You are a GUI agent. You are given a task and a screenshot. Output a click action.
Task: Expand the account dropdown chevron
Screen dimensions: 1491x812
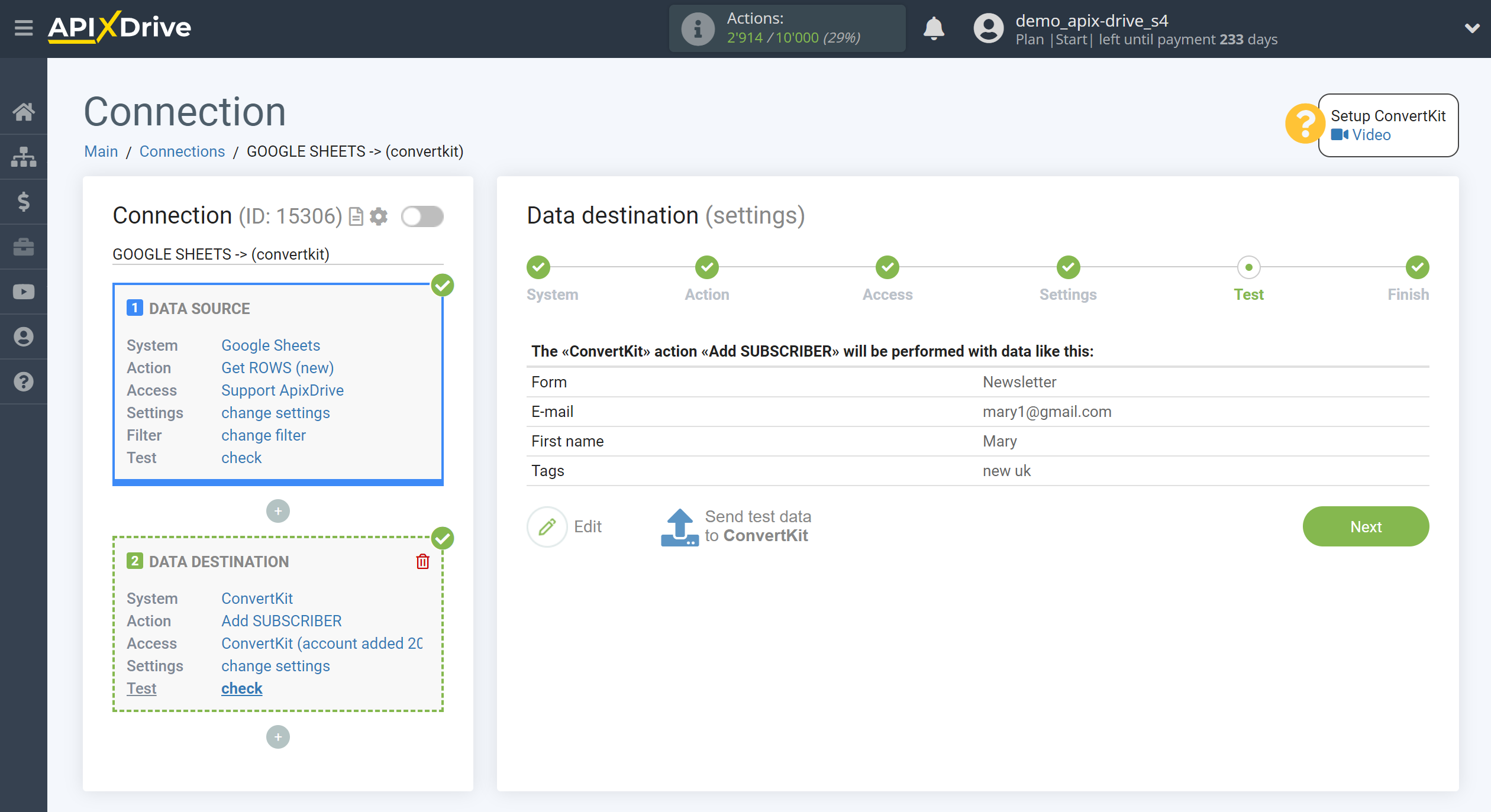click(x=1471, y=28)
